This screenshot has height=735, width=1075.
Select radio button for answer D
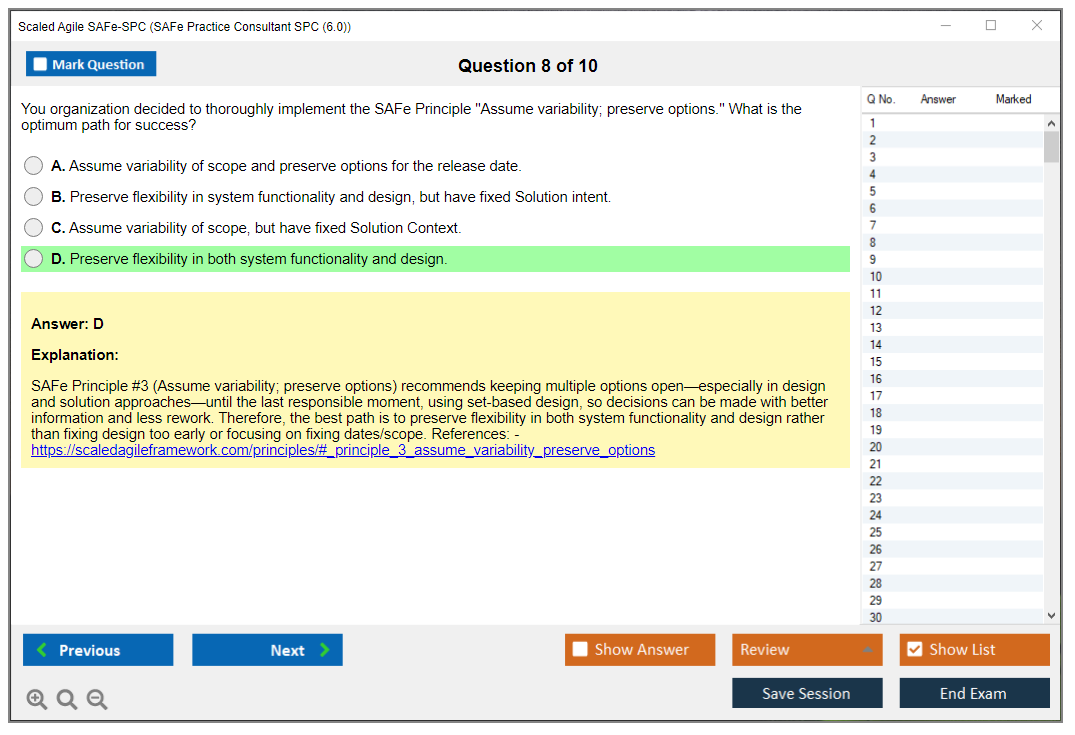click(34, 259)
